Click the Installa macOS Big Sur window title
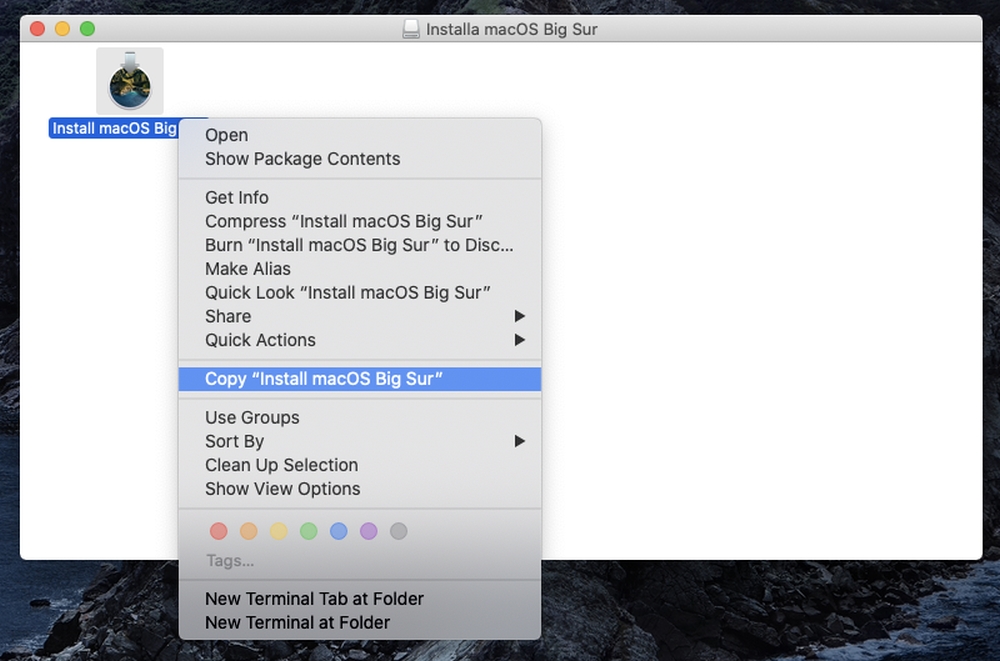Screen dimensions: 1000x661 tap(511, 29)
